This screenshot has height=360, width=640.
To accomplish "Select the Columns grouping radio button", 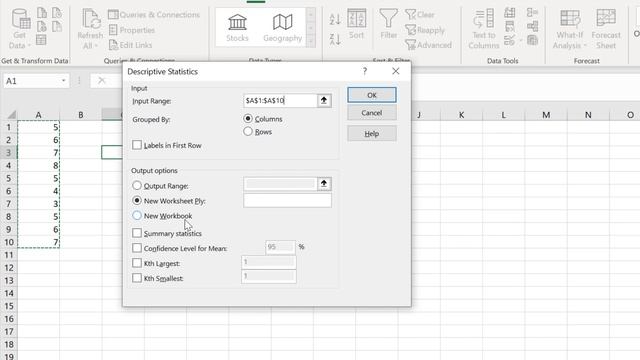I will click(248, 119).
